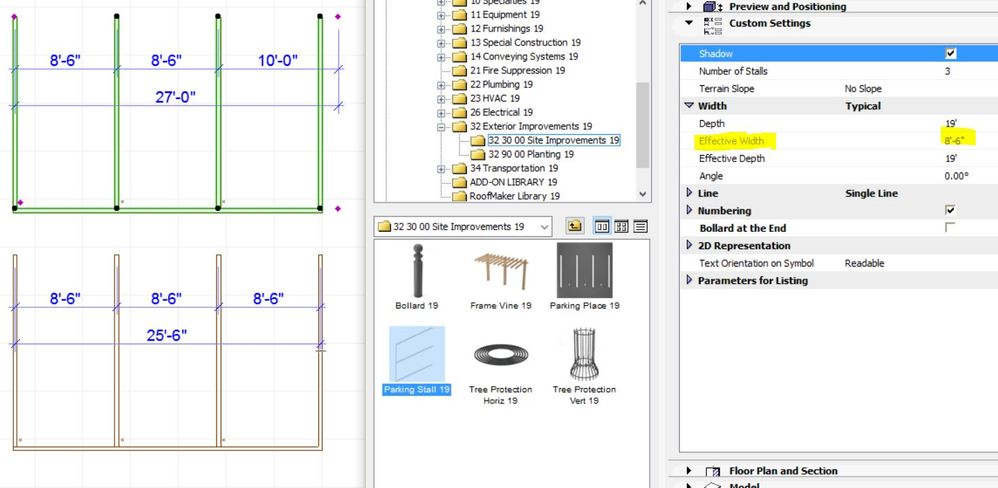The height and width of the screenshot is (488, 998).
Task: Click the 10'-0" dimension text
Action: click(x=278, y=61)
